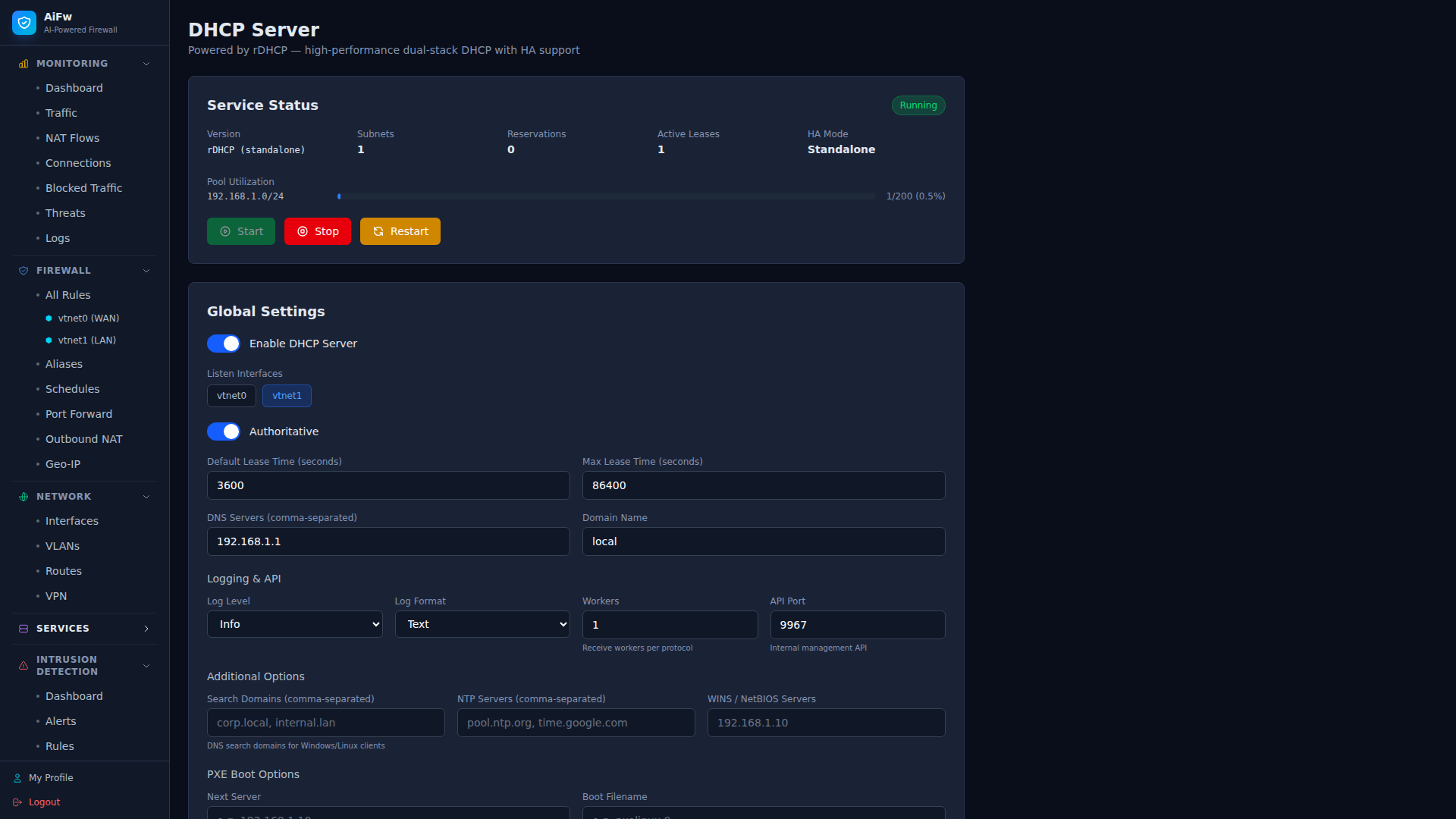
Task: Click the AiFw shield logo icon
Action: coord(24,23)
